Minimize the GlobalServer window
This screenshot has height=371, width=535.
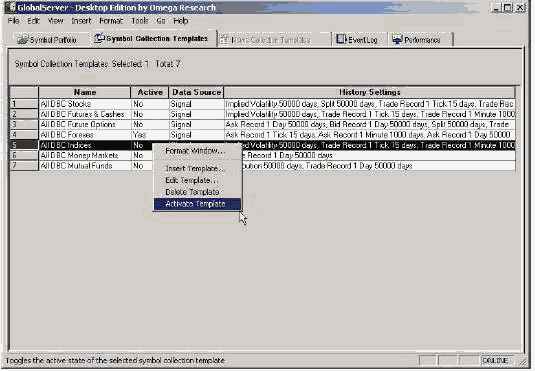click(496, 8)
